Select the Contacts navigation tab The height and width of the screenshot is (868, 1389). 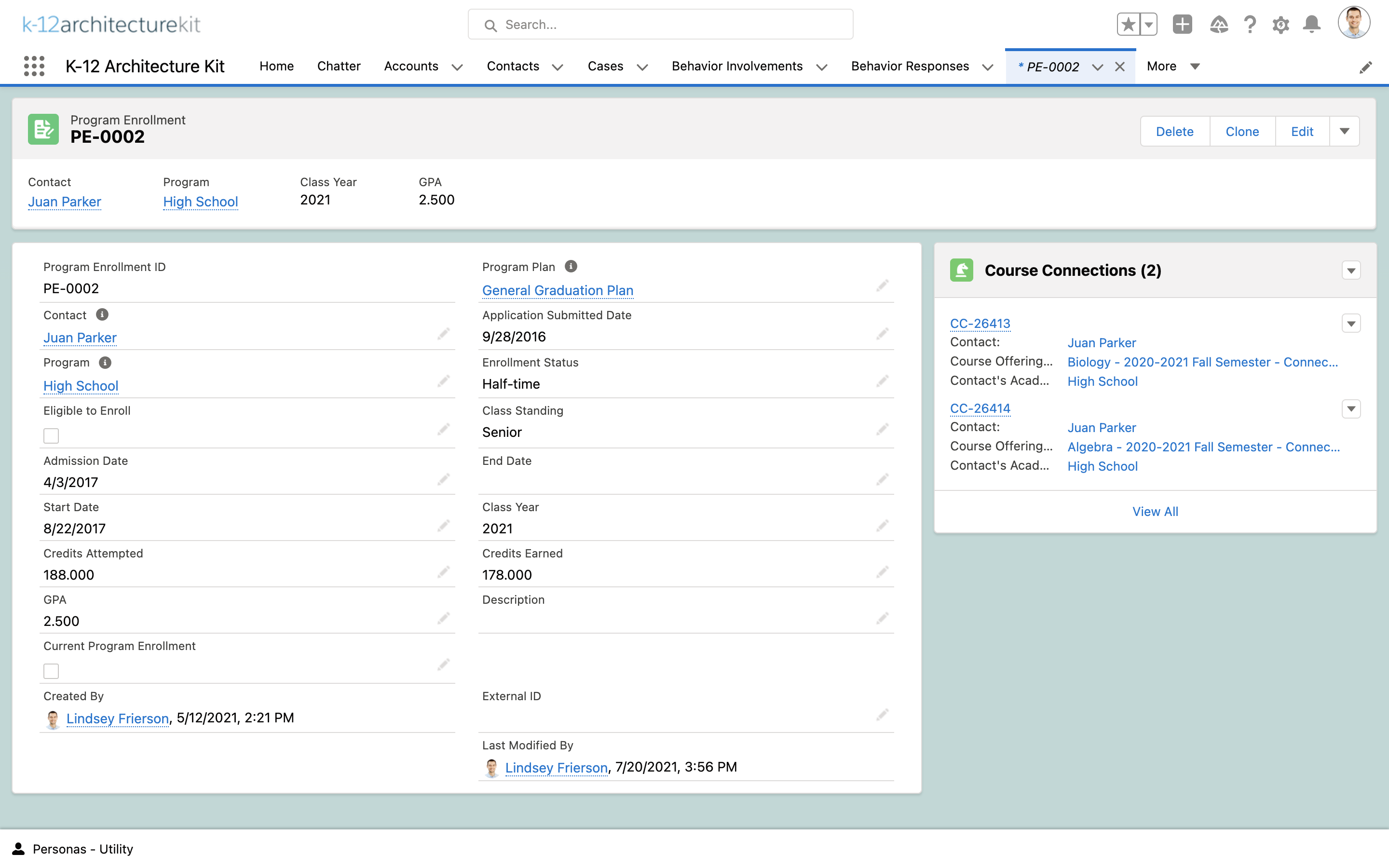point(513,66)
